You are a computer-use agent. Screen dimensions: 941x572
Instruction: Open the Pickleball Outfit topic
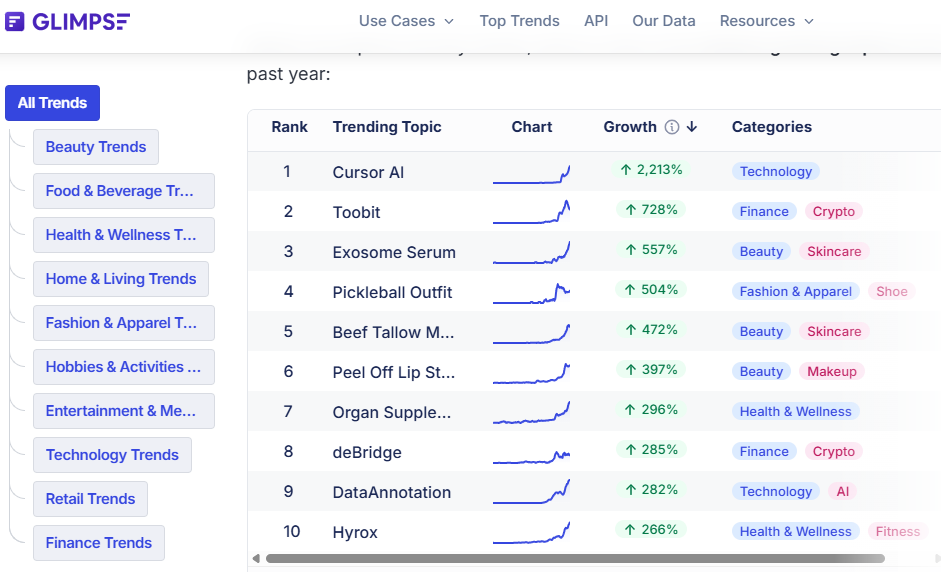point(392,292)
